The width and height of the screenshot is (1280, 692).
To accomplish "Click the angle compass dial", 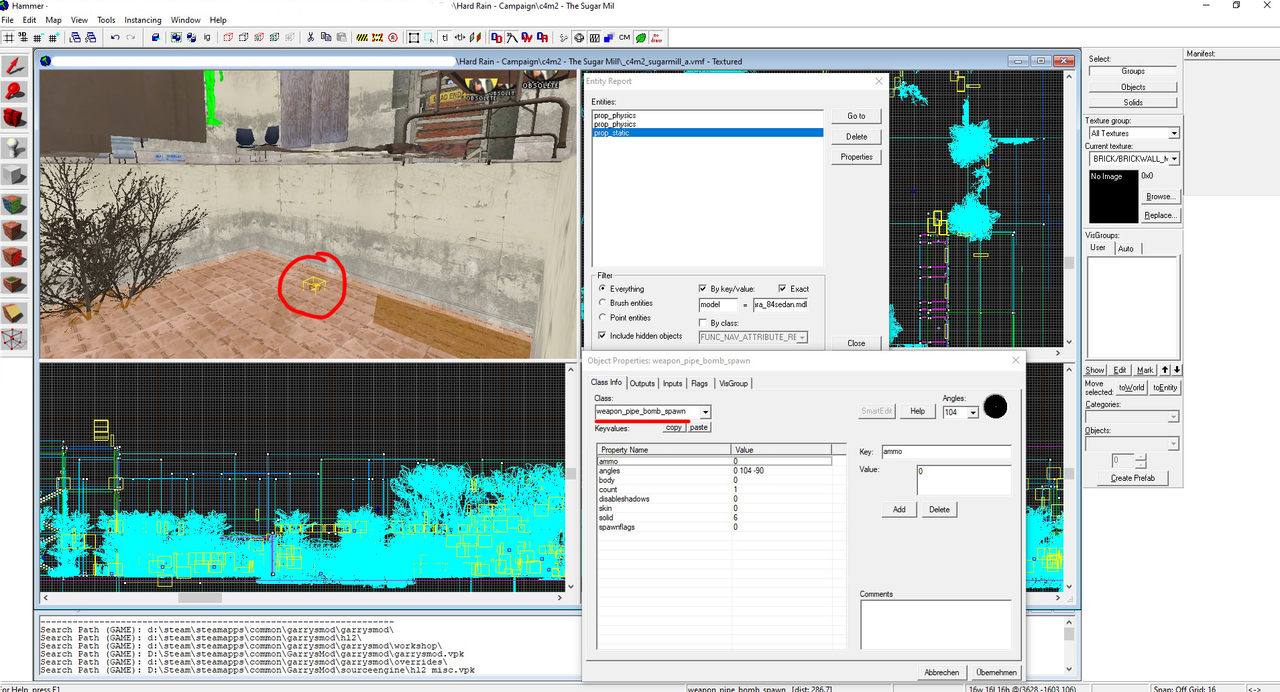I will tap(995, 407).
